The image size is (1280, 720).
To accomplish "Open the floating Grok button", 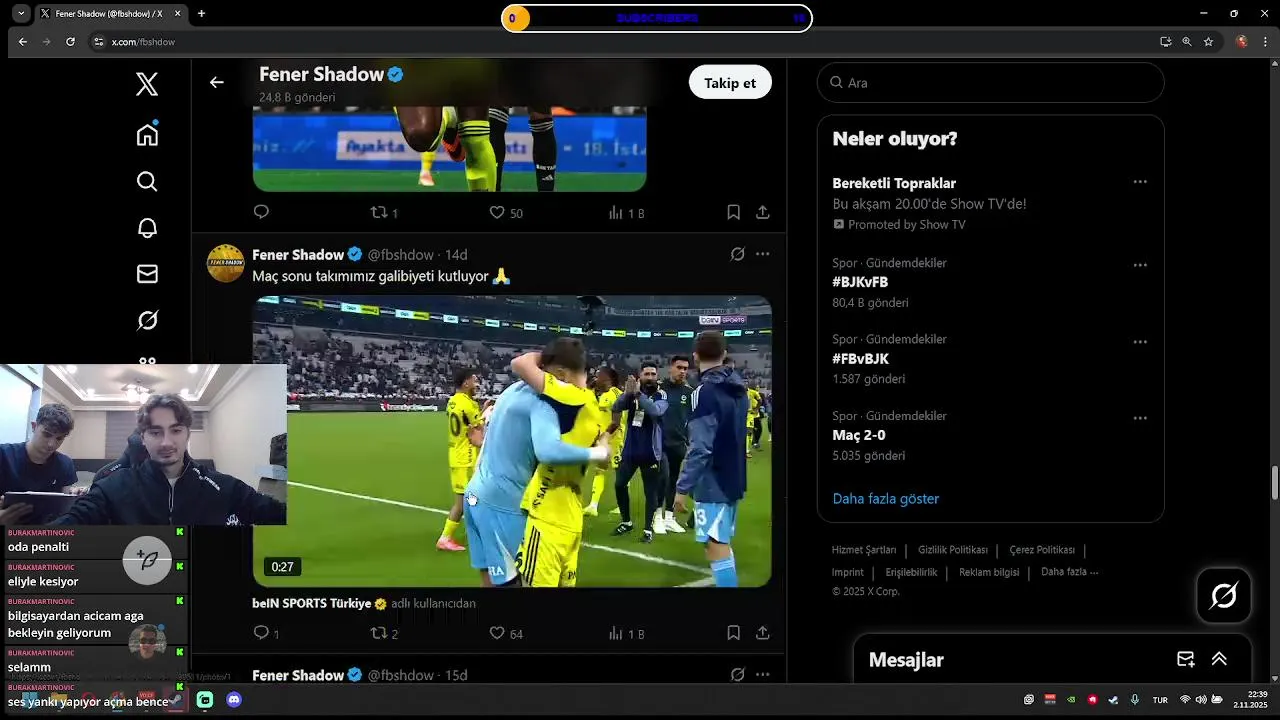I will (1224, 596).
